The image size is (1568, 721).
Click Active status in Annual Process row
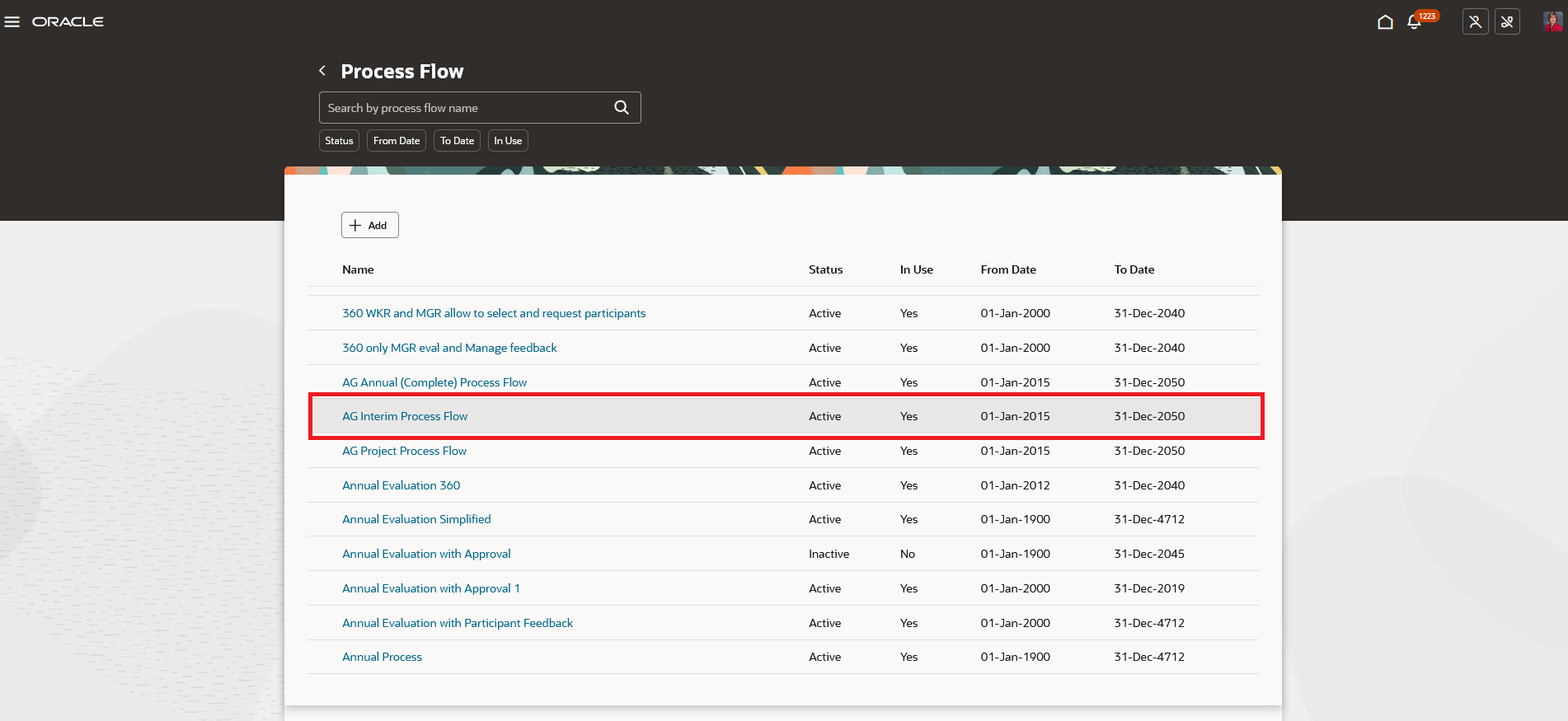[x=825, y=657]
